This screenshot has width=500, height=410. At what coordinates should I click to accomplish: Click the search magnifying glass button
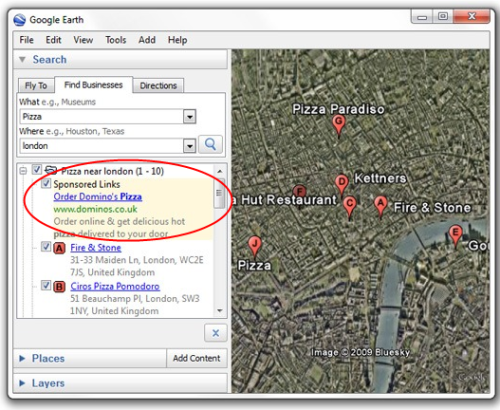pos(210,144)
